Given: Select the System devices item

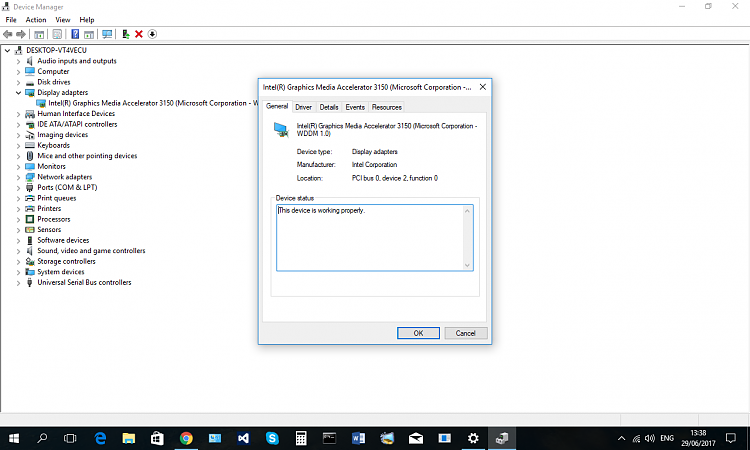Looking at the screenshot, I should coord(61,272).
